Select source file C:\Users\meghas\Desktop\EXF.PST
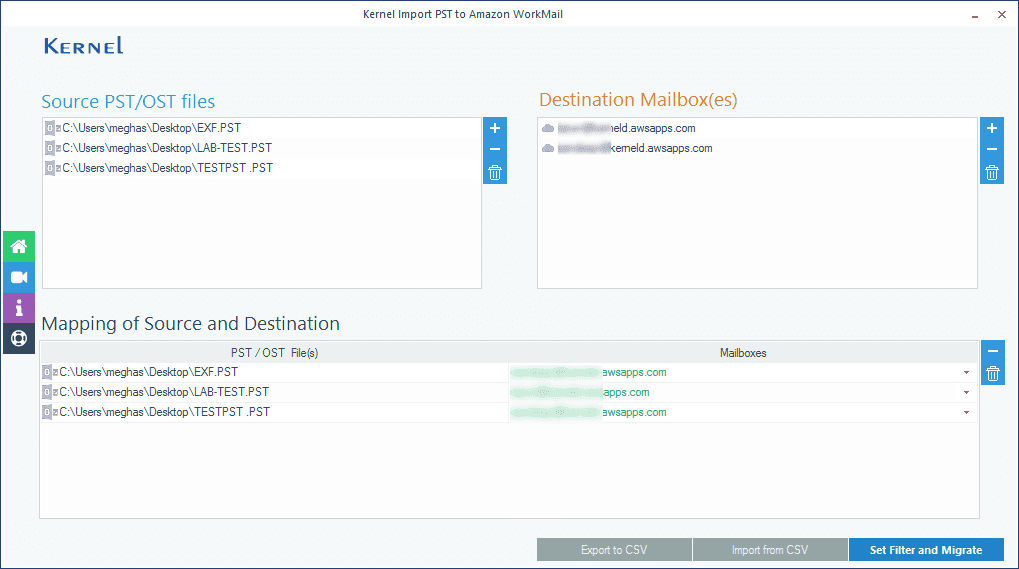 pyautogui.click(x=151, y=128)
